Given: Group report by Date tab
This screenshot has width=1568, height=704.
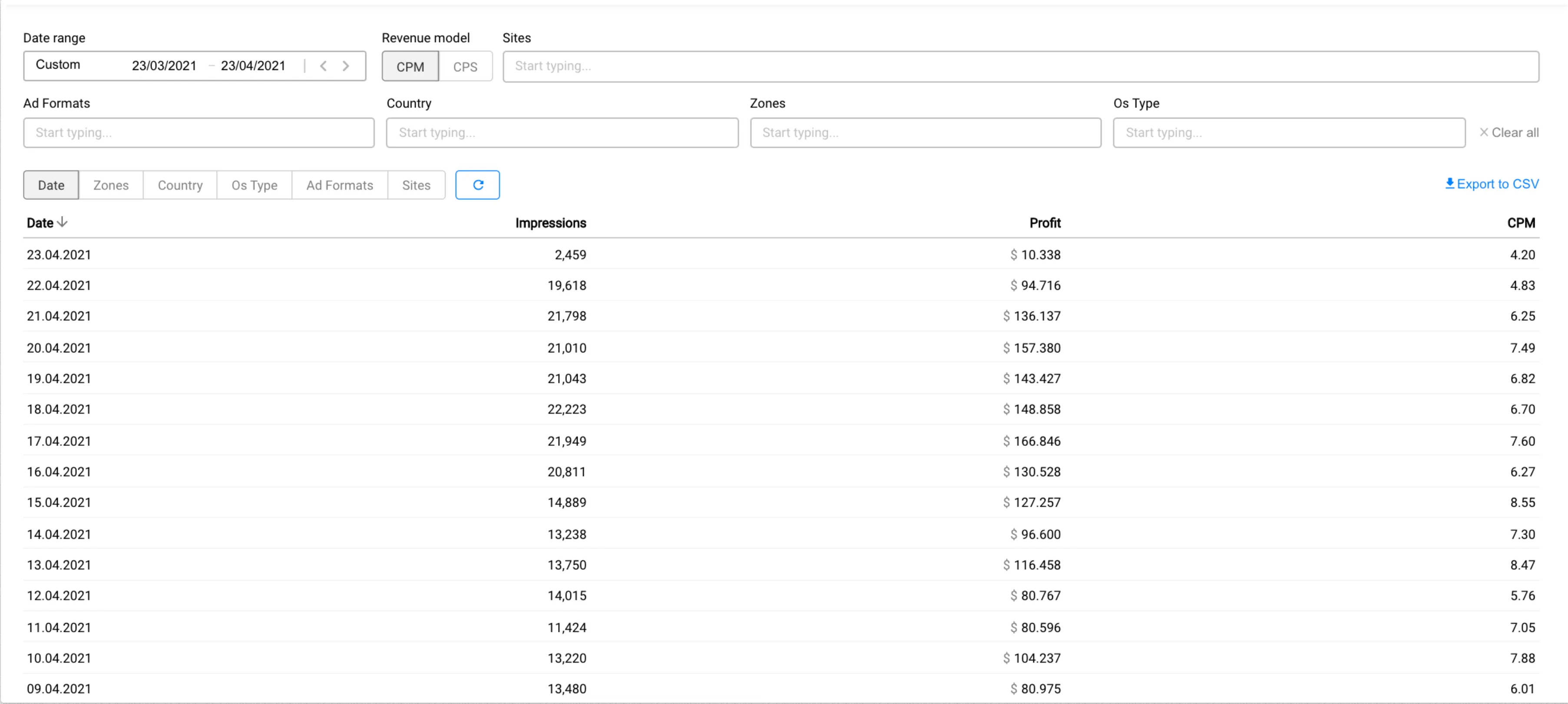Looking at the screenshot, I should pyautogui.click(x=51, y=185).
